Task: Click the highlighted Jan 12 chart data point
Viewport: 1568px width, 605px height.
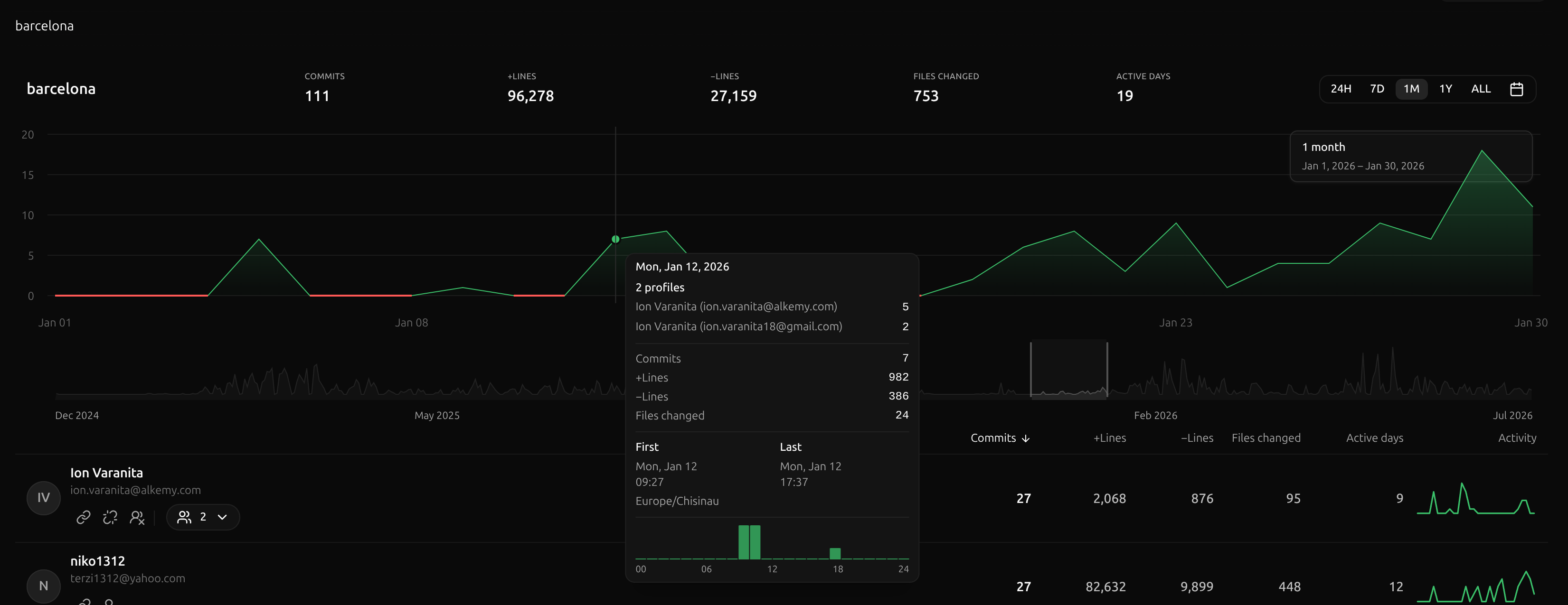Action: [x=615, y=239]
